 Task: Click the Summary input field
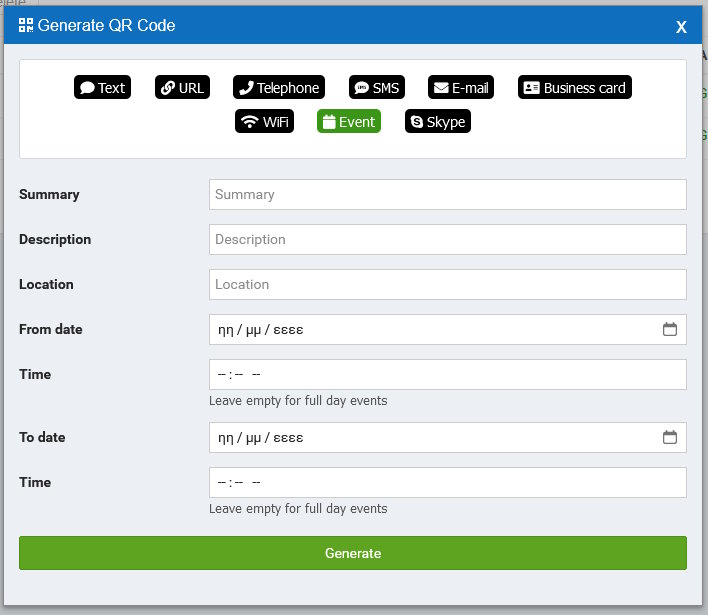coord(447,195)
